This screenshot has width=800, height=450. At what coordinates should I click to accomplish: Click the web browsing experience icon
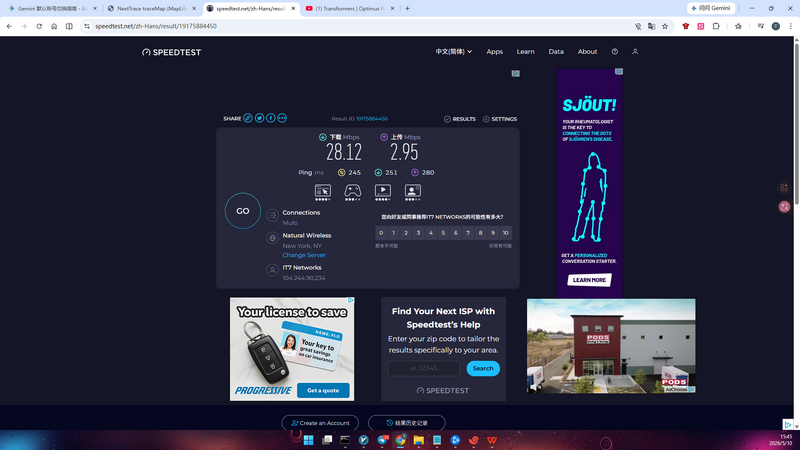point(322,191)
